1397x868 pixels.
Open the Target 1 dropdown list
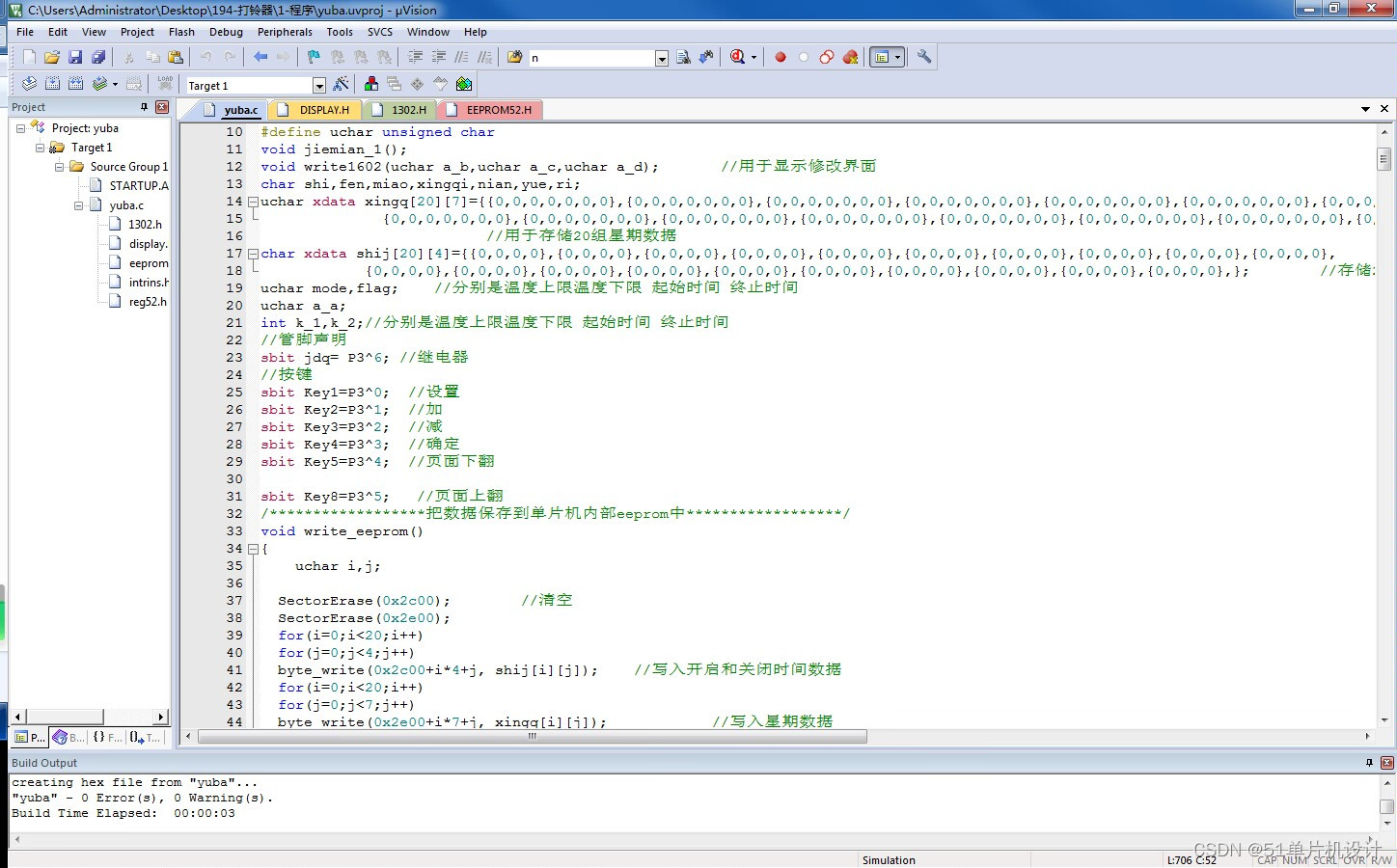[319, 86]
